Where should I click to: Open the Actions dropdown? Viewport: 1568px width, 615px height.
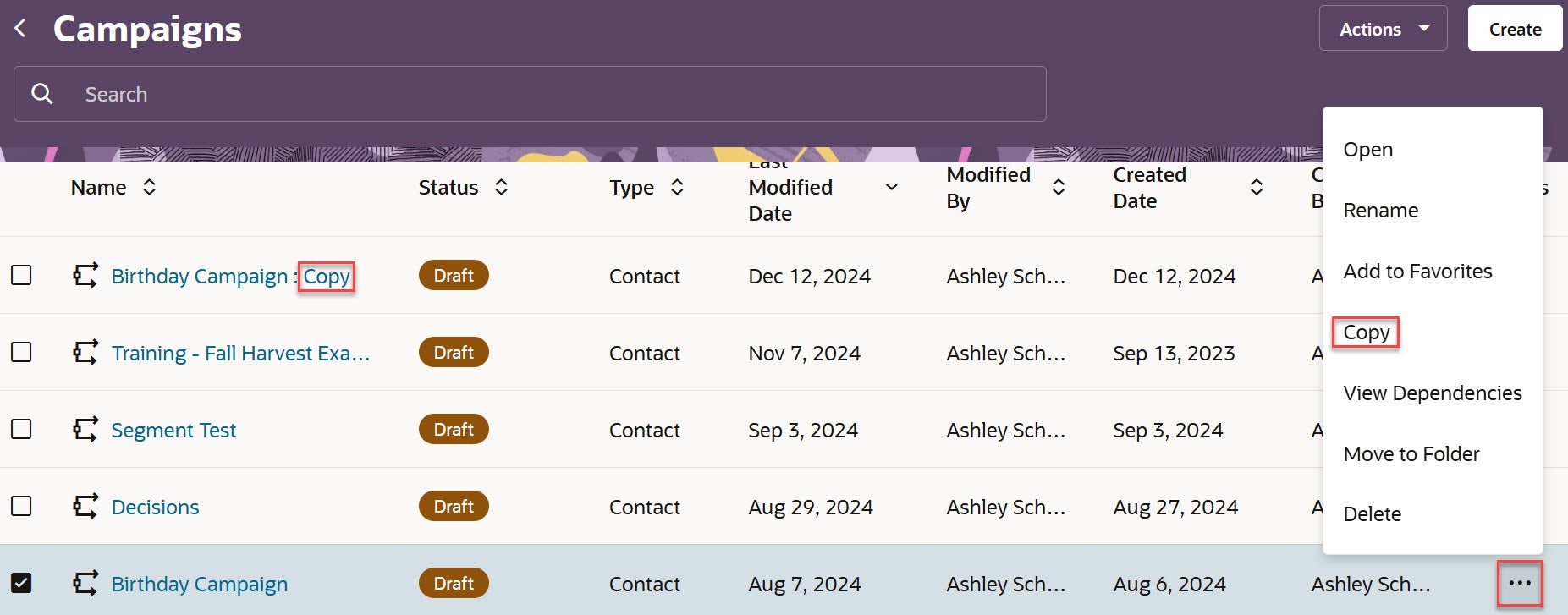pos(1383,29)
